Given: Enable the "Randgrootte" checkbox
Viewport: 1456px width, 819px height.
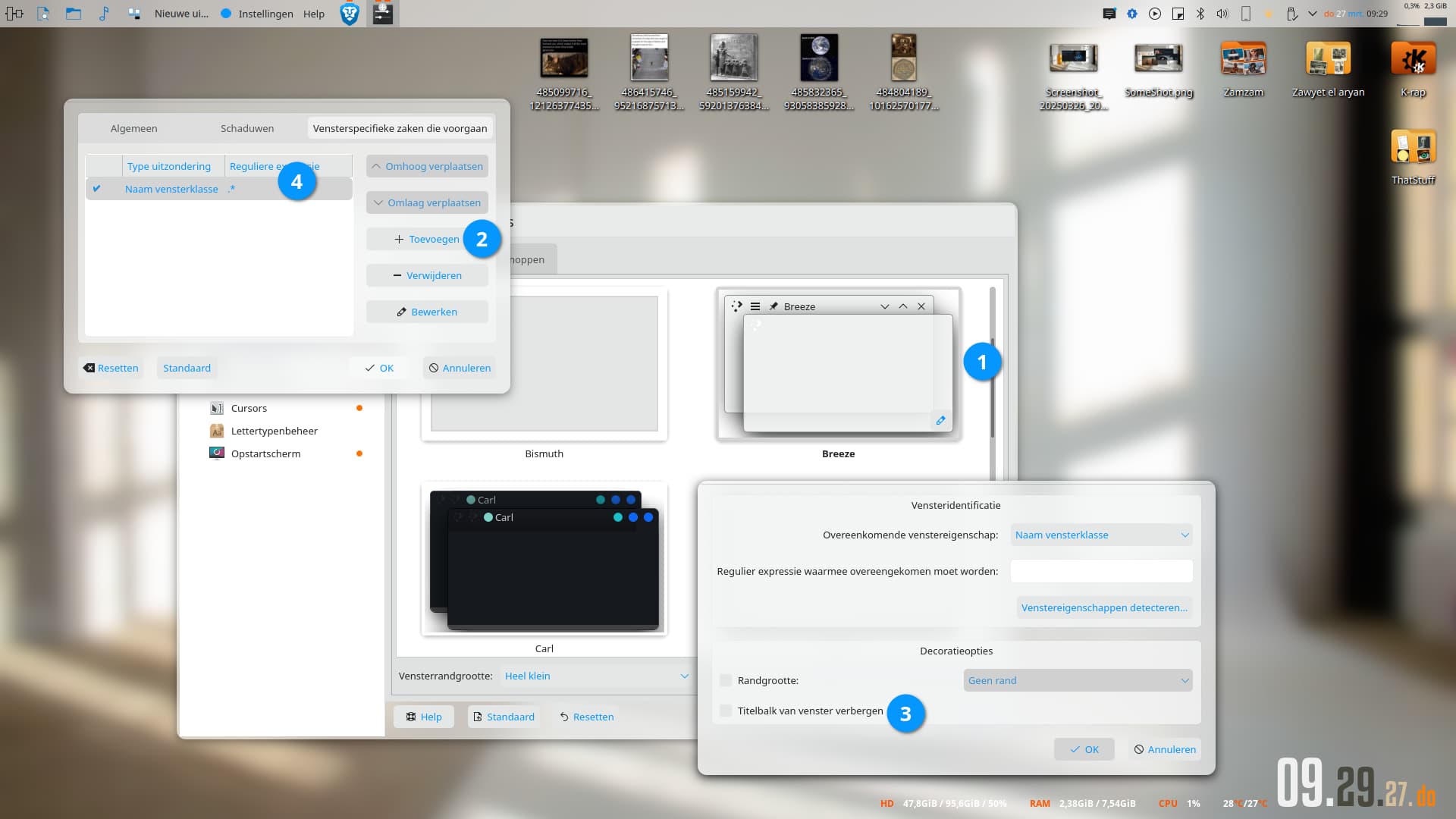Looking at the screenshot, I should click(x=725, y=680).
